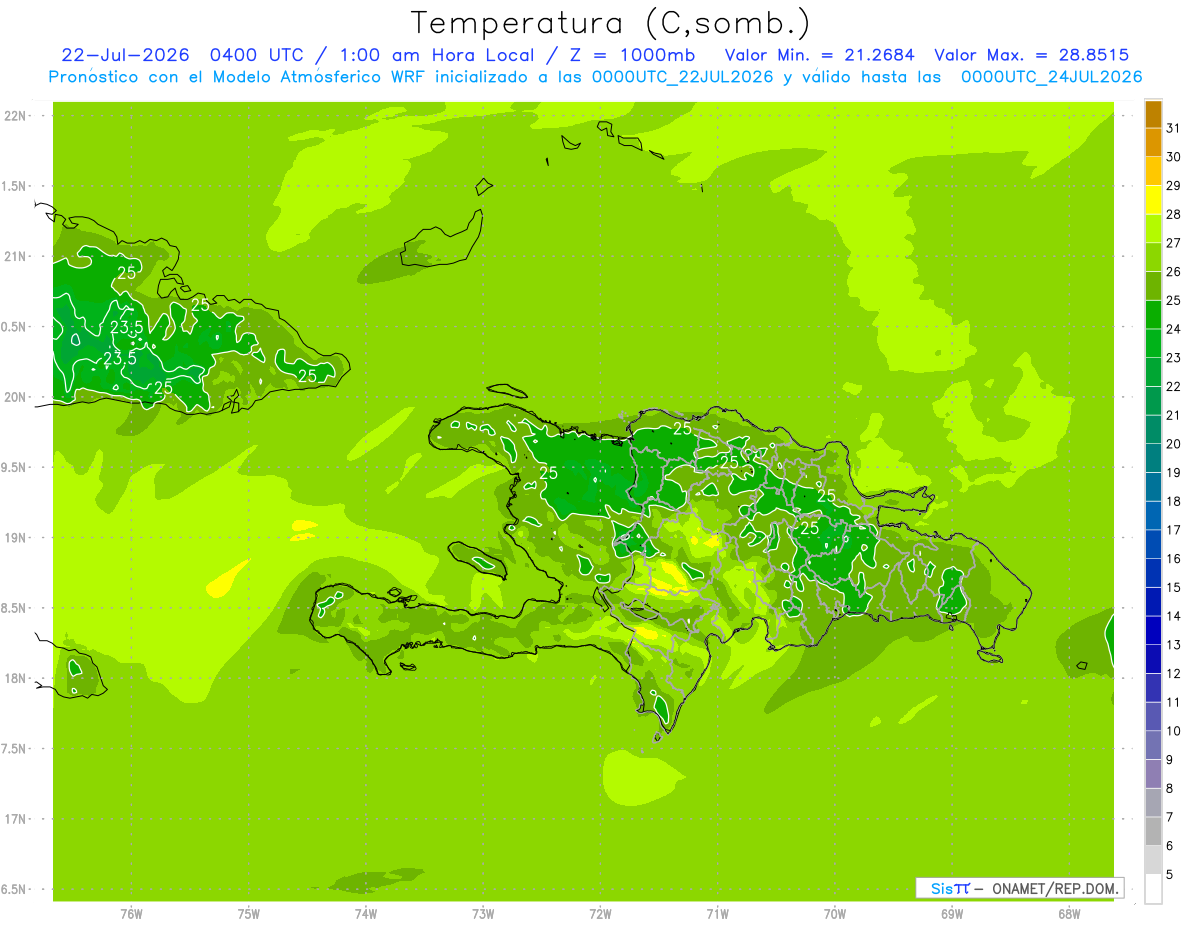1200x927 pixels.
Task: Click the title Temperatura (C,somb.)
Action: coord(611,23)
